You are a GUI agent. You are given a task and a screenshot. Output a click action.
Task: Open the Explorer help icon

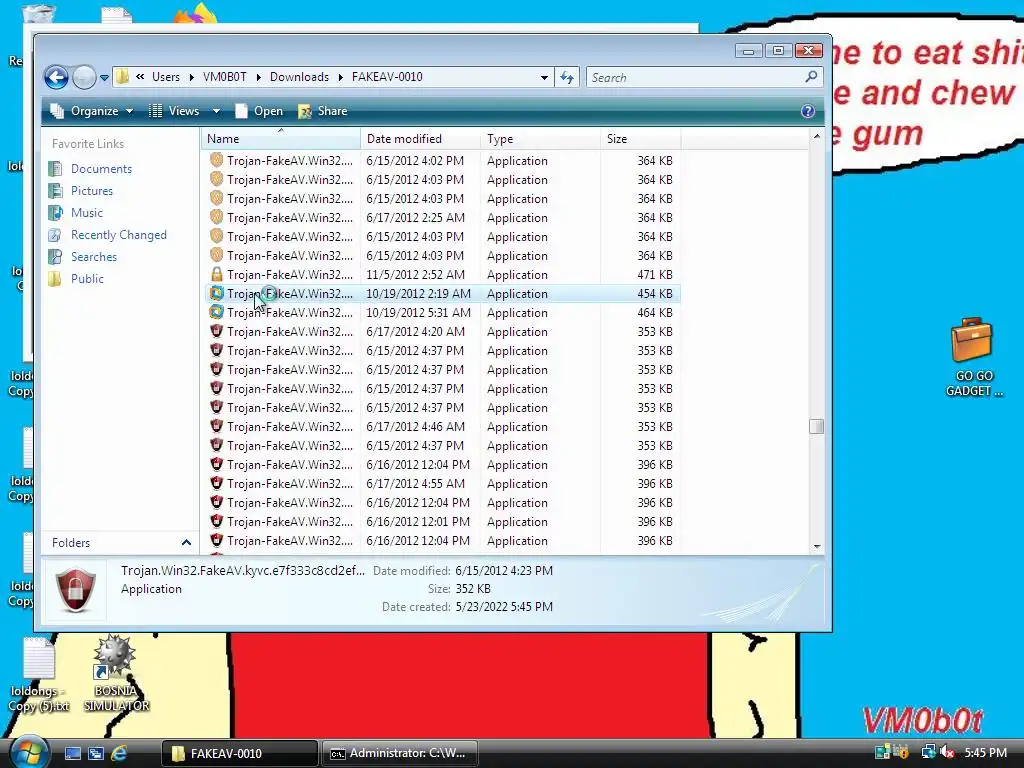click(x=808, y=111)
